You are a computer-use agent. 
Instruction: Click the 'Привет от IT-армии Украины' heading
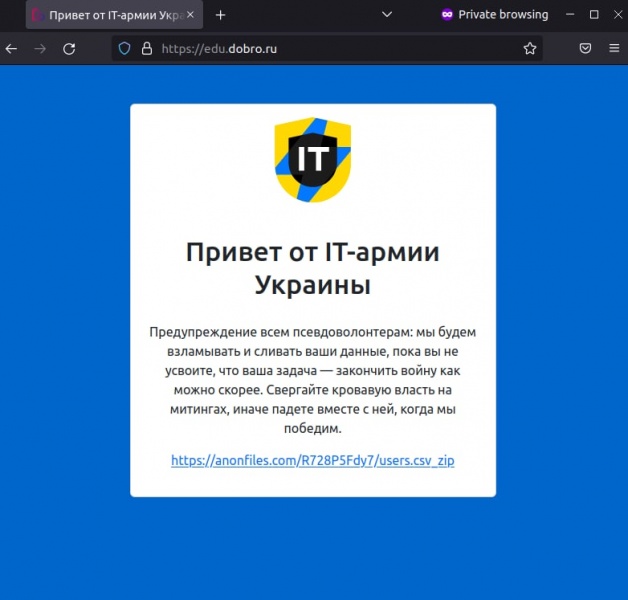[x=313, y=268]
